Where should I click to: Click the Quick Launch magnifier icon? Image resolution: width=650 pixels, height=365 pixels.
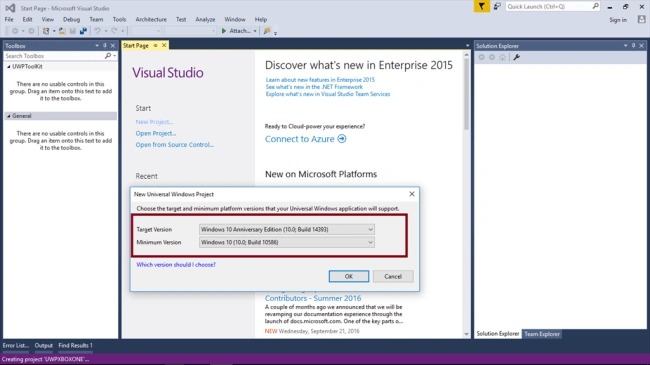[595, 6]
